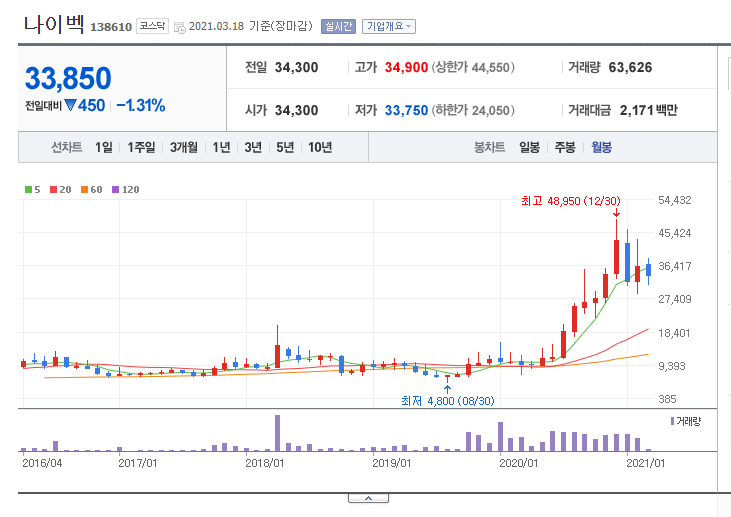
Task: Click the green 5 moving average legend
Action: coord(33,190)
